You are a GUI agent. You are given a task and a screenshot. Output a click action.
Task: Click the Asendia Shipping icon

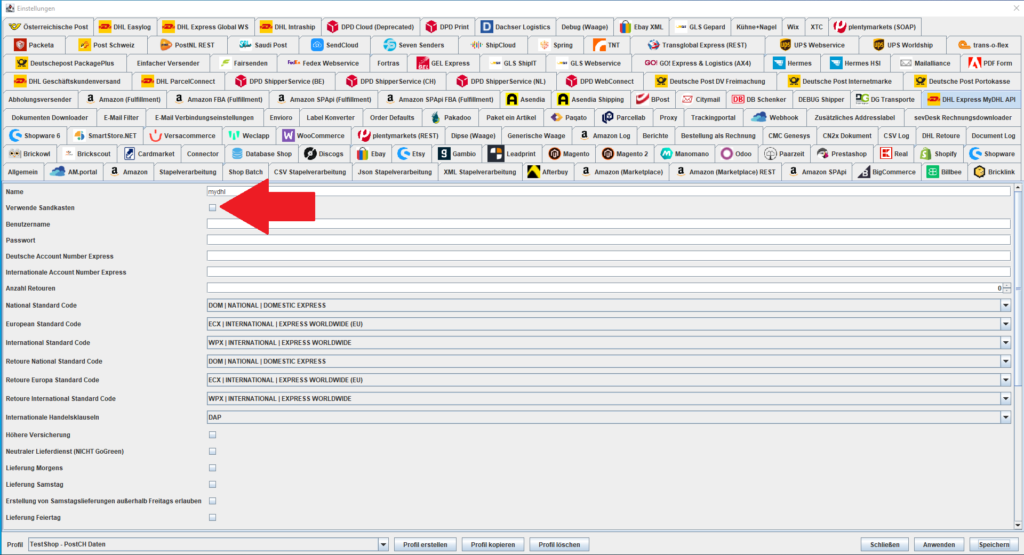pos(563,99)
